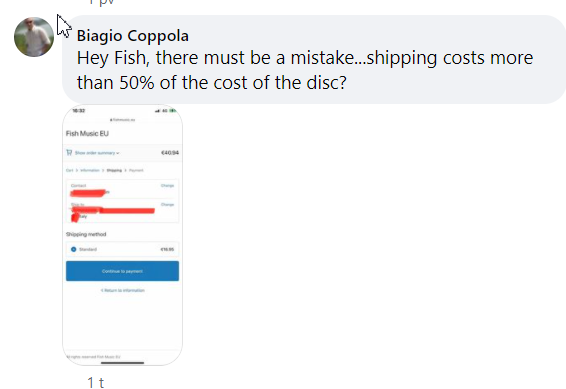Click Change link beside Contact
566x389 pixels.
coord(167,185)
